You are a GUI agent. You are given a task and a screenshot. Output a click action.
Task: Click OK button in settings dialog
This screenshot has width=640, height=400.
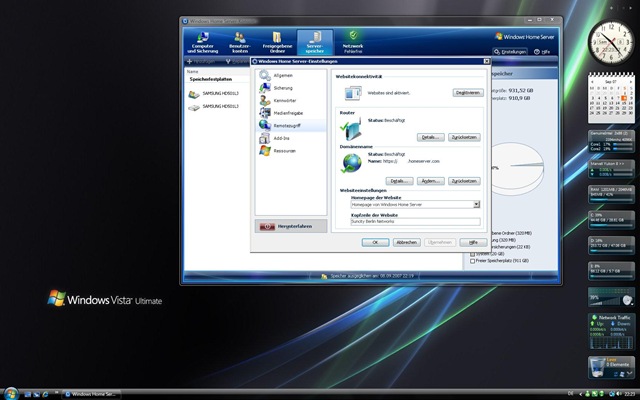tap(375, 242)
